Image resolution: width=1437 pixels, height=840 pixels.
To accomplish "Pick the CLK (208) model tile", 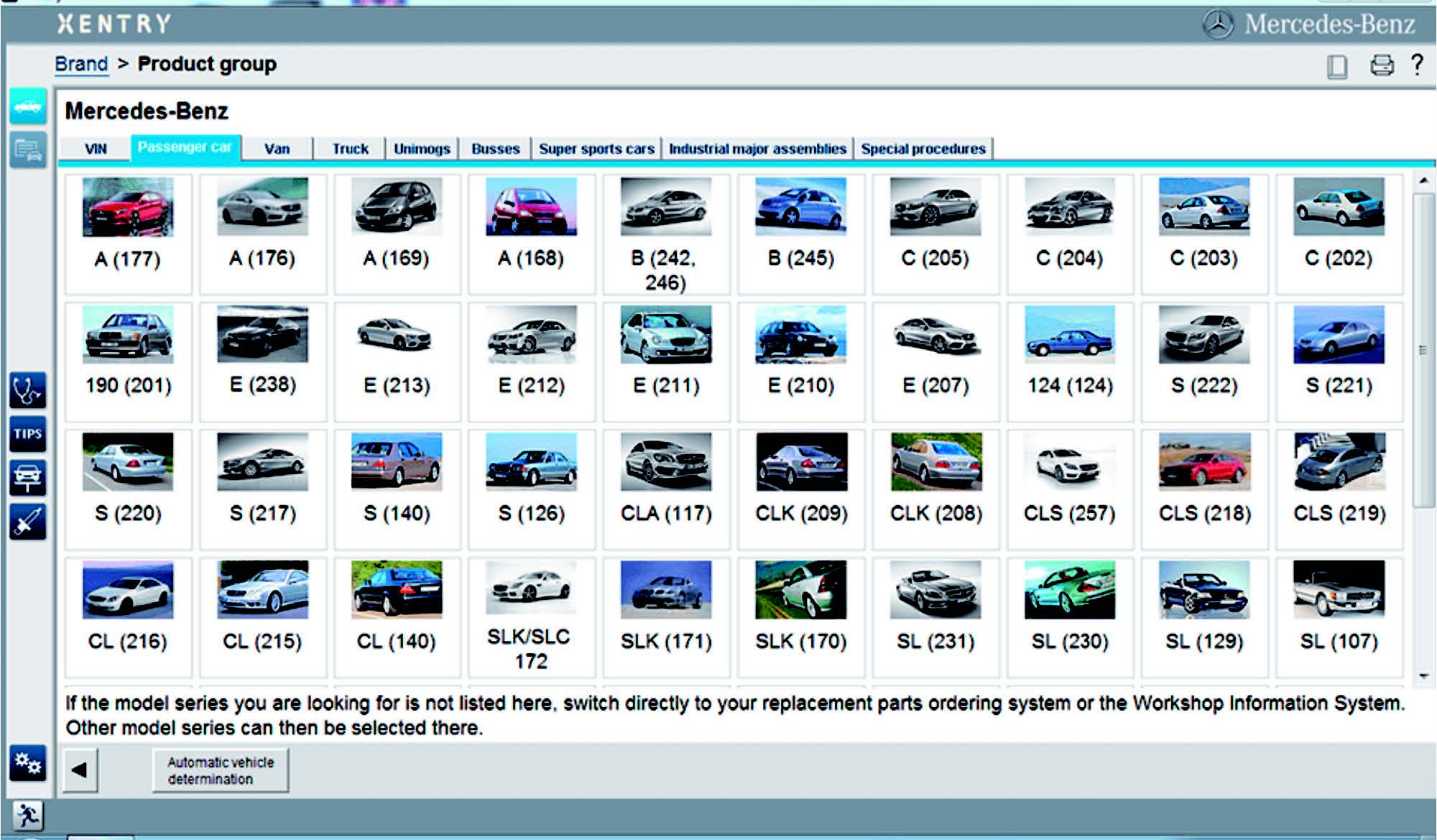I will click(935, 490).
